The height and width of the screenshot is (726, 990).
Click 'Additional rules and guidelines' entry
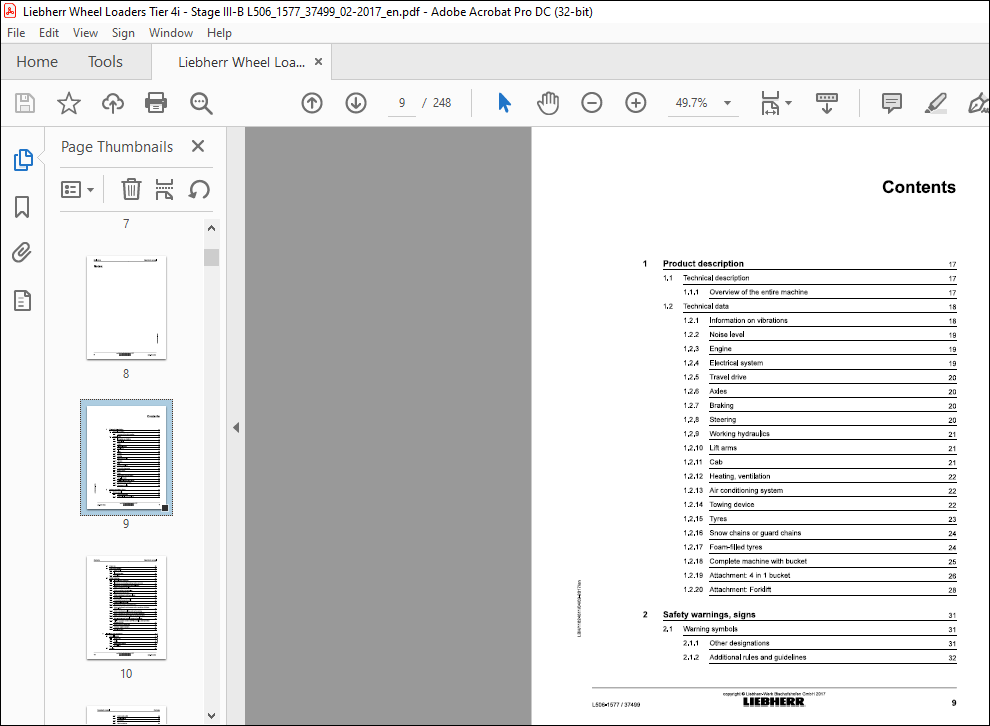coord(758,657)
